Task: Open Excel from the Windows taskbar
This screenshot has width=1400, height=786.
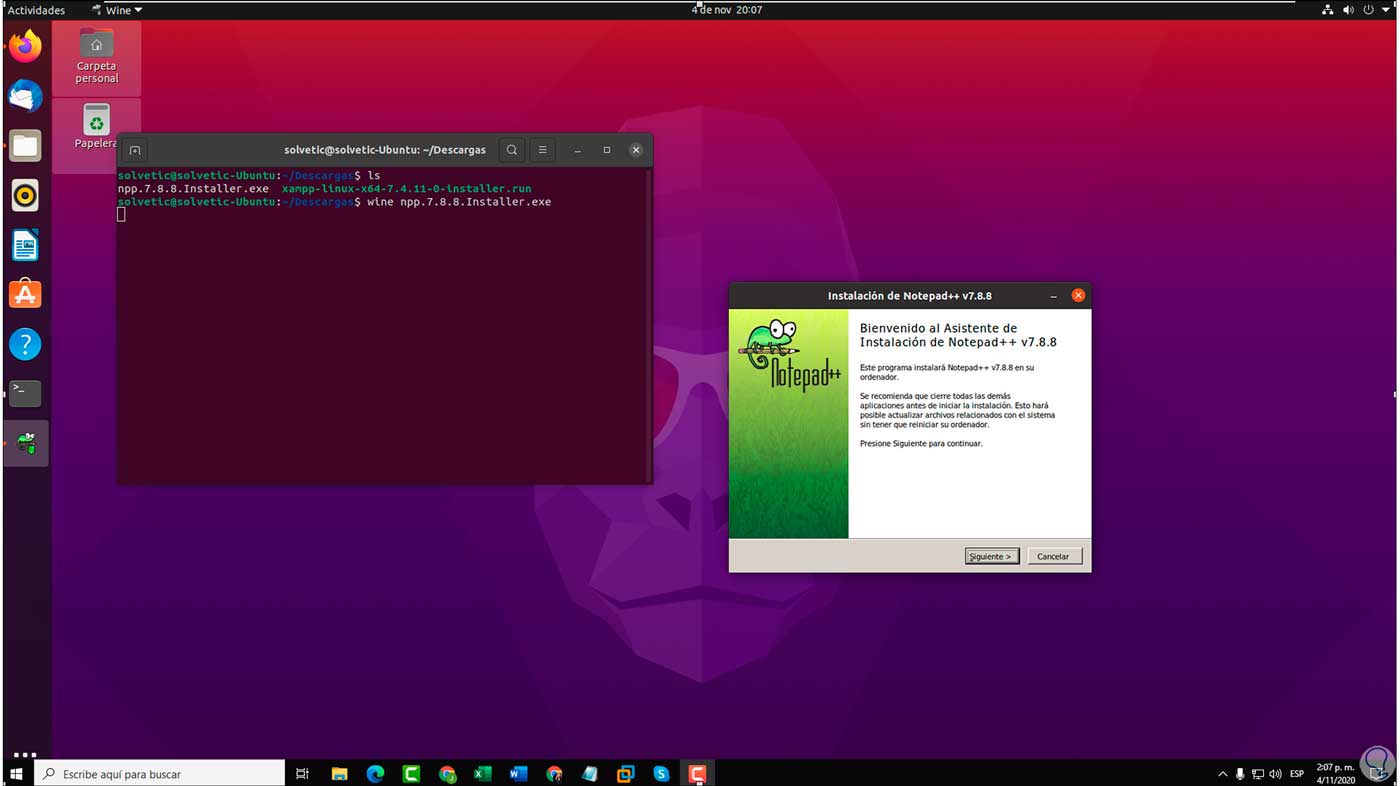Action: pyautogui.click(x=482, y=774)
